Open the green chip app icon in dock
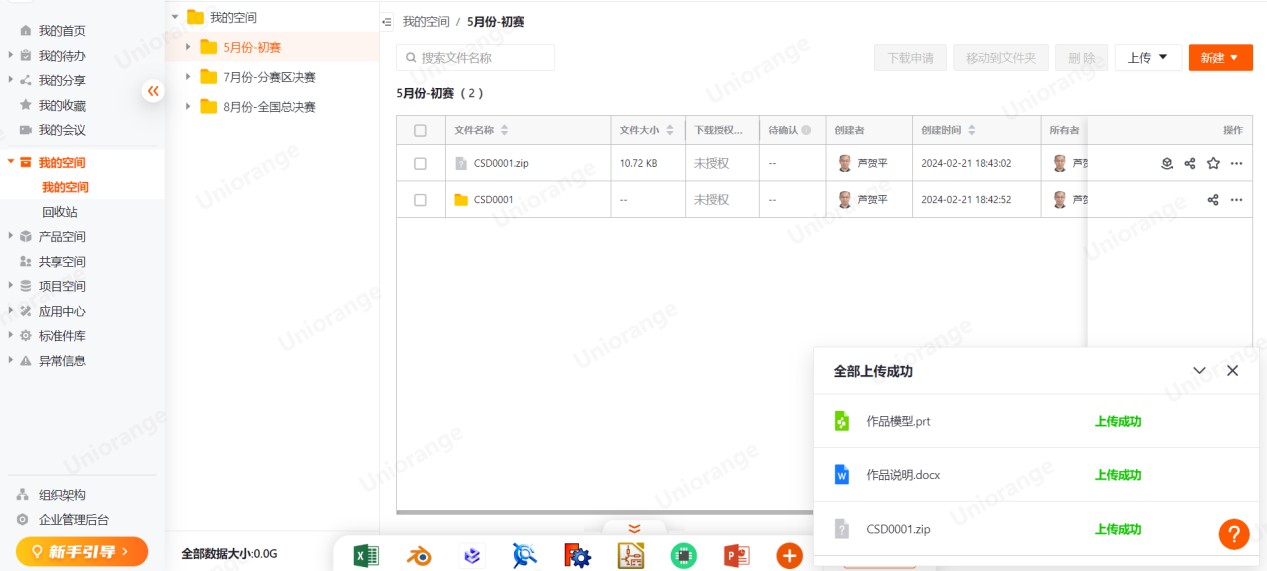1267x571 pixels. pos(683,555)
